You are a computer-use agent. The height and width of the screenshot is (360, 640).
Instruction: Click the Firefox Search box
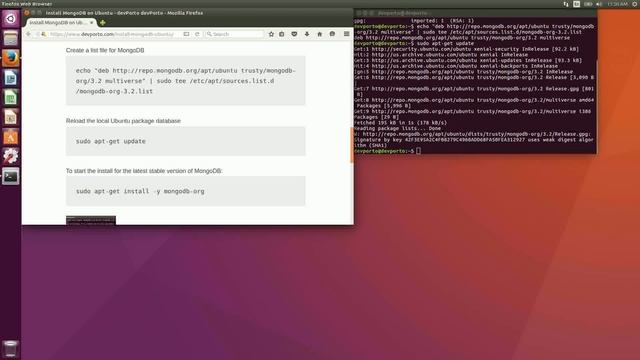tap(234, 34)
